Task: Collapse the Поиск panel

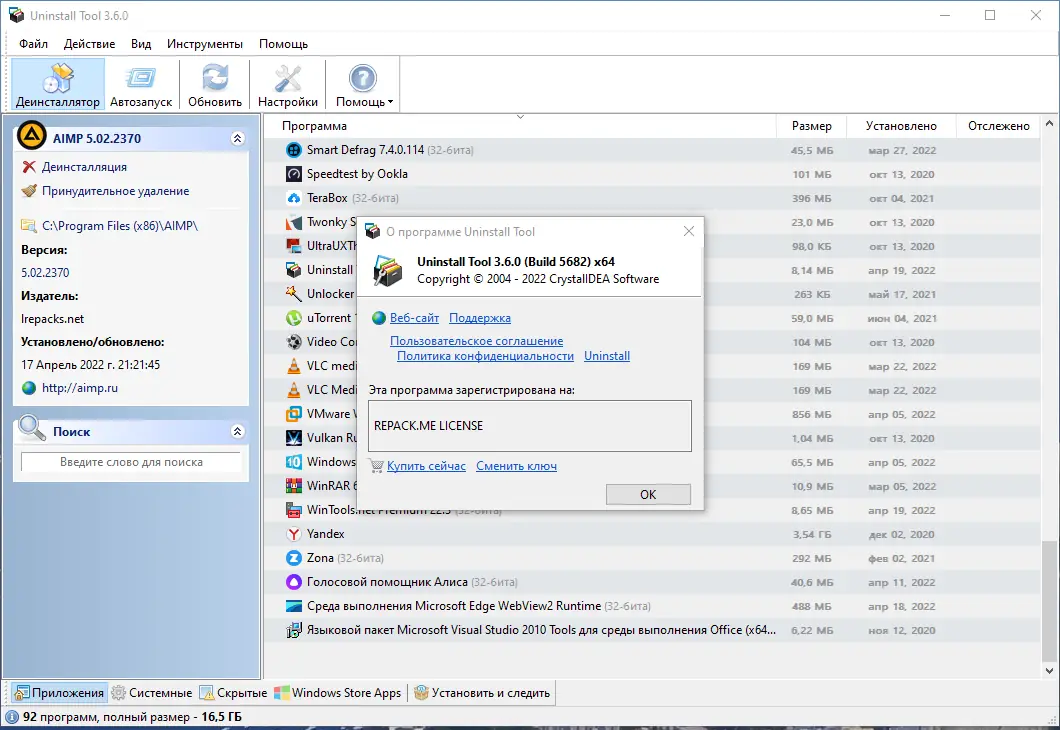Action: tap(238, 431)
